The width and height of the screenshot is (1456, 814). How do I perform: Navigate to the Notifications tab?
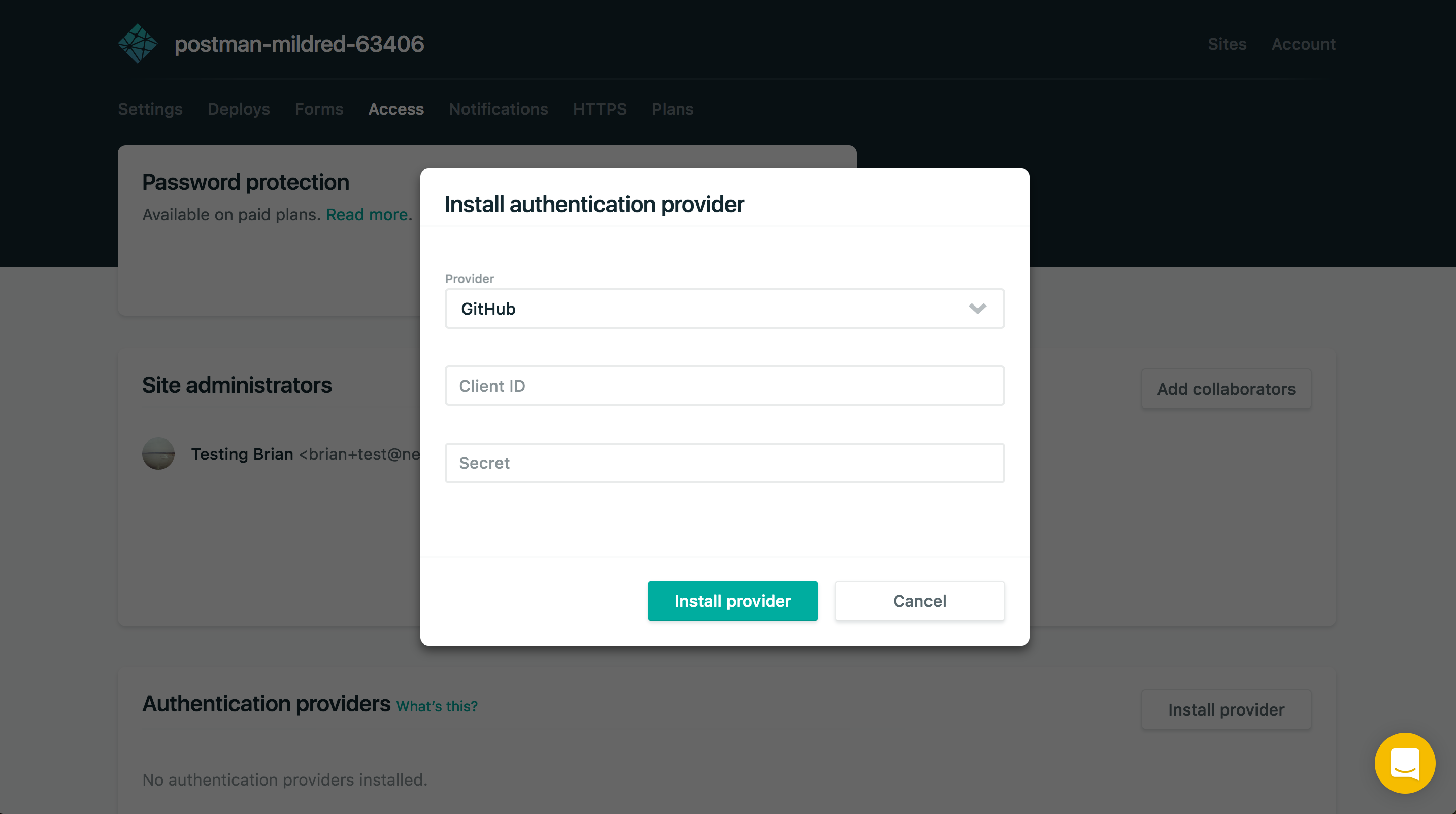point(499,109)
